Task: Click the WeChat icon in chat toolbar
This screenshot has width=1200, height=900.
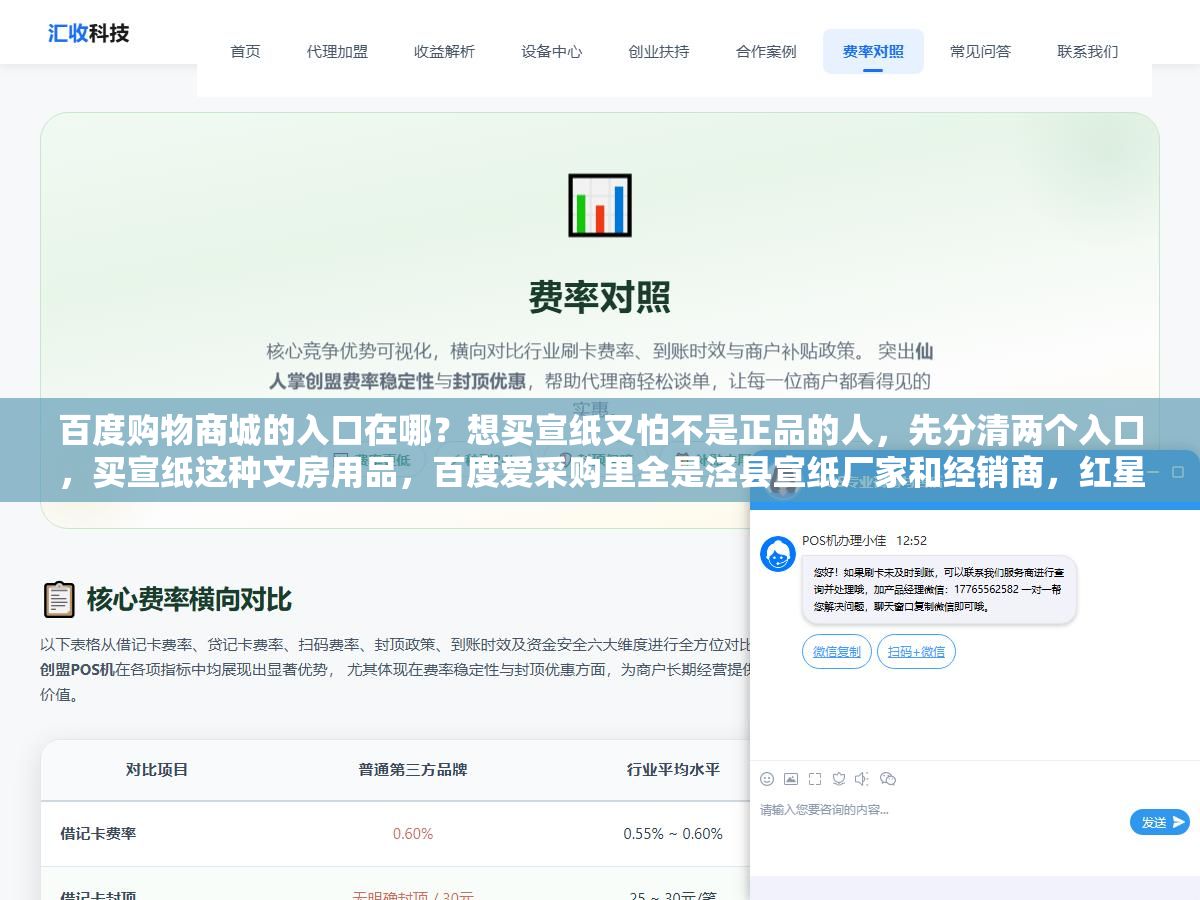Action: 888,778
